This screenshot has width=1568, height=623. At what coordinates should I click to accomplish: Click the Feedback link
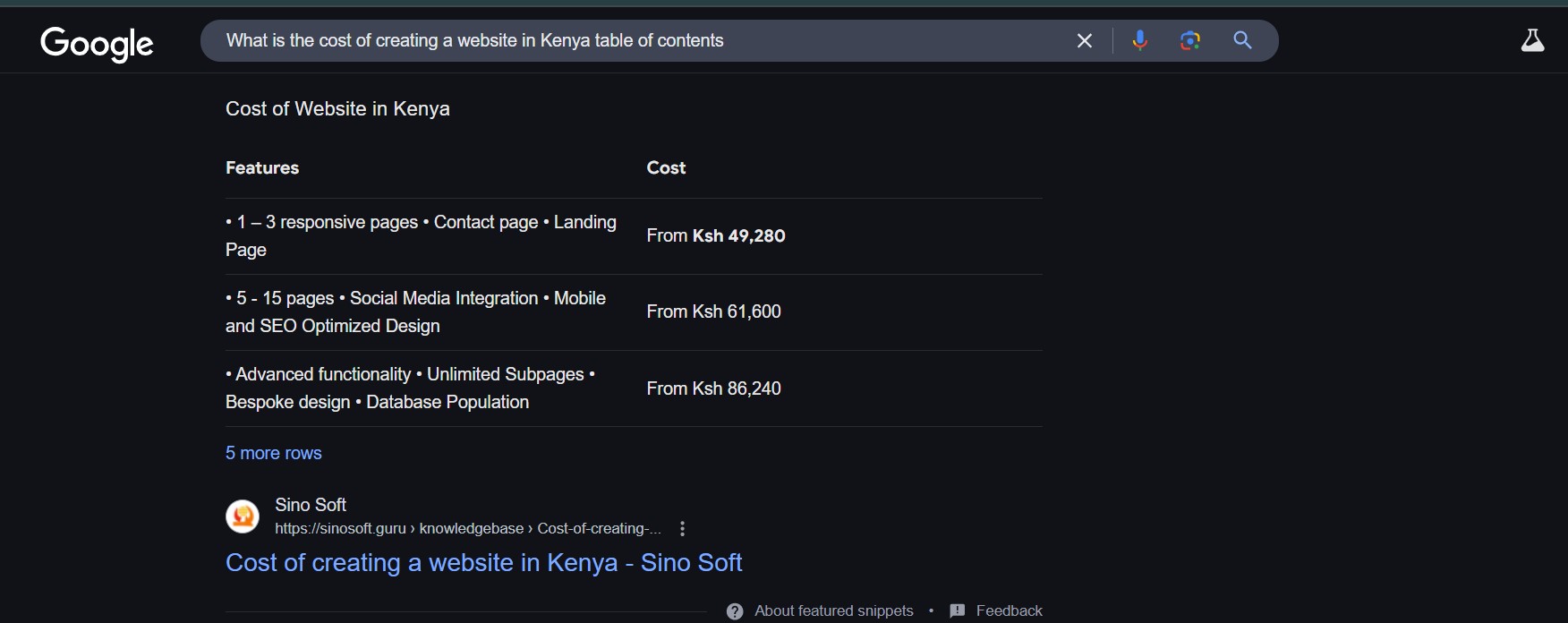pos(1009,610)
